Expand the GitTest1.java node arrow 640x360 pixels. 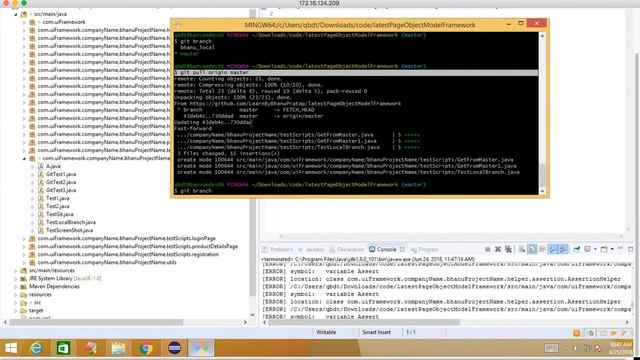tap(32, 174)
